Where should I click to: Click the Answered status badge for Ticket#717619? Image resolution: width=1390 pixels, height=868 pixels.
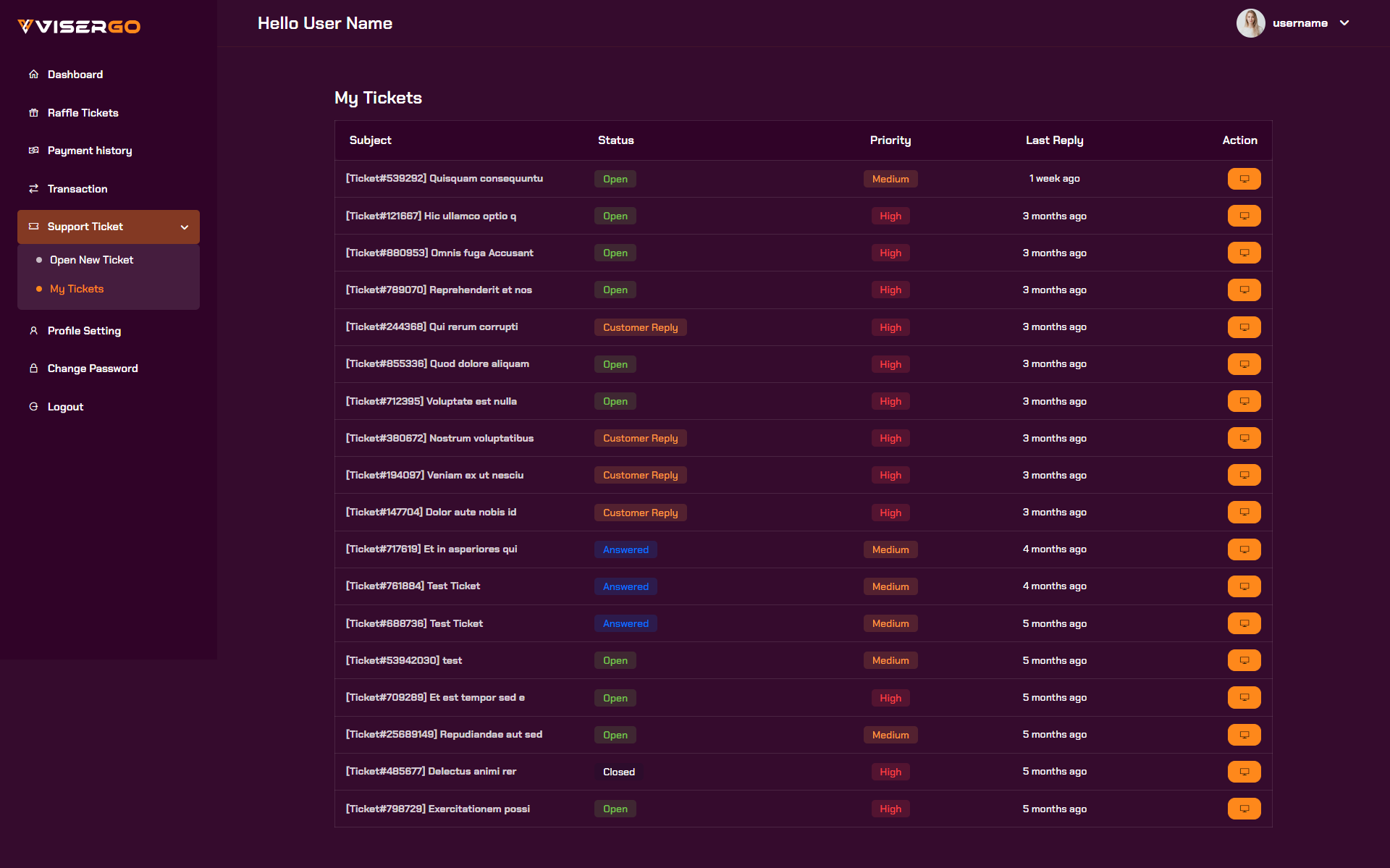pyautogui.click(x=625, y=549)
